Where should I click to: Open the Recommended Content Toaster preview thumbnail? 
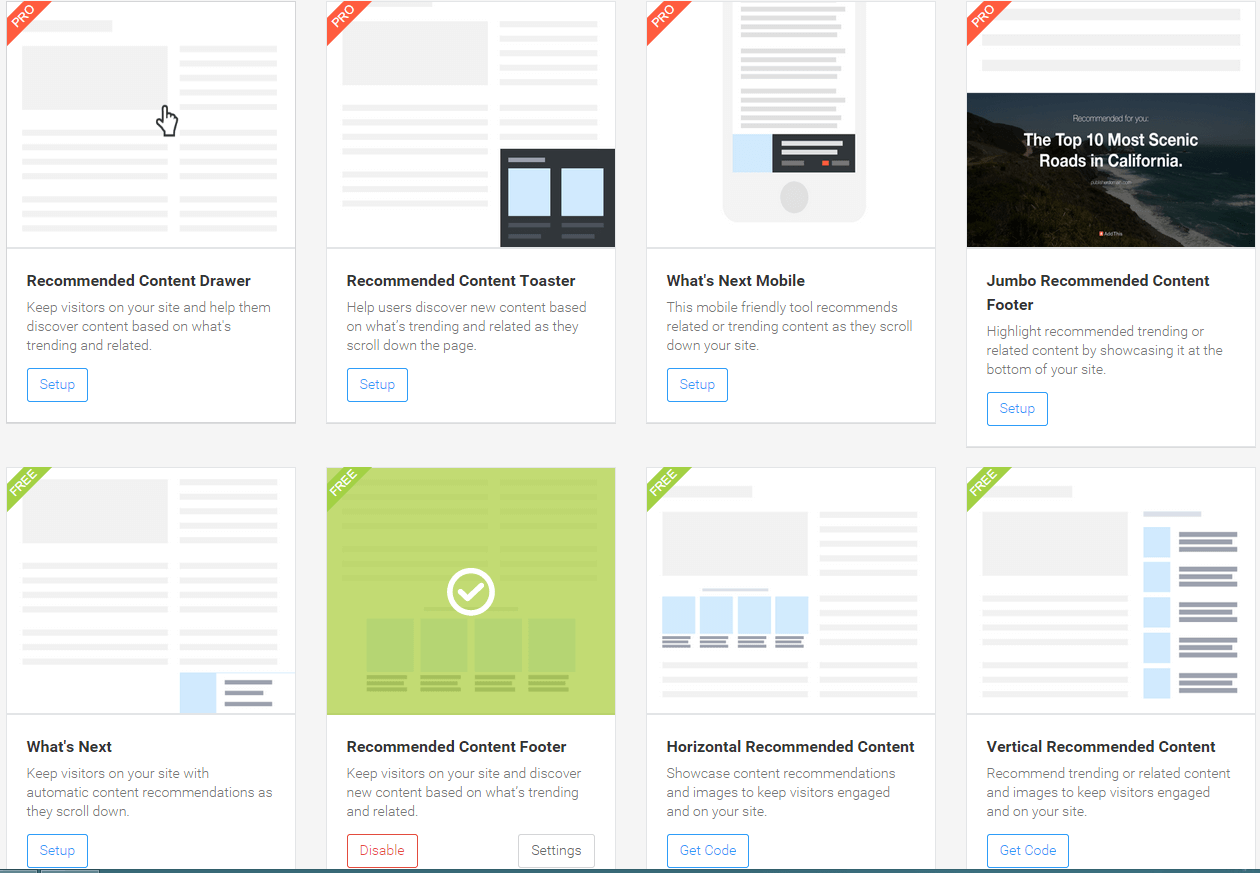click(x=471, y=124)
